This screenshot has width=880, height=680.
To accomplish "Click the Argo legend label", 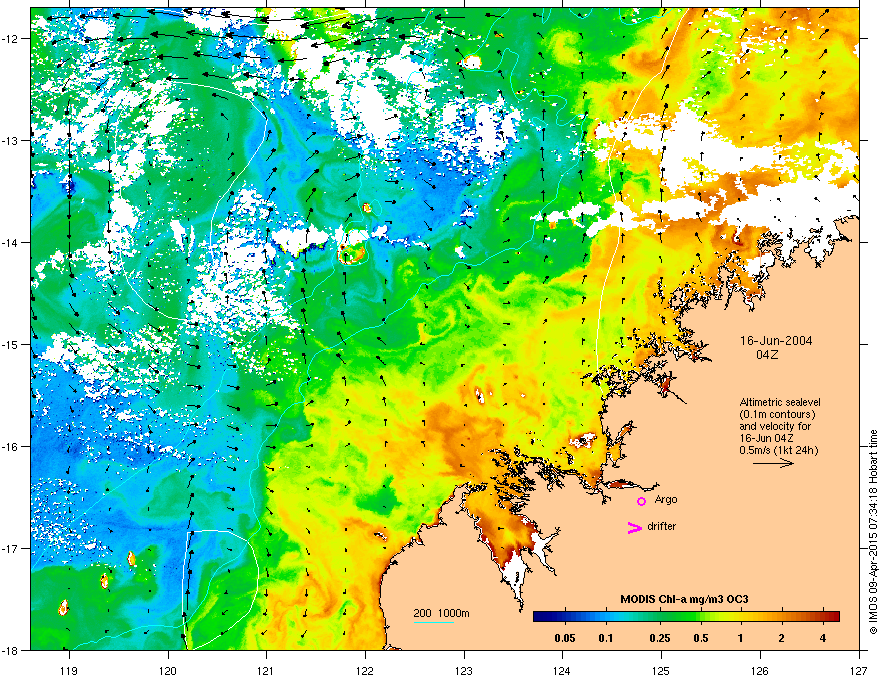I will coord(666,499).
